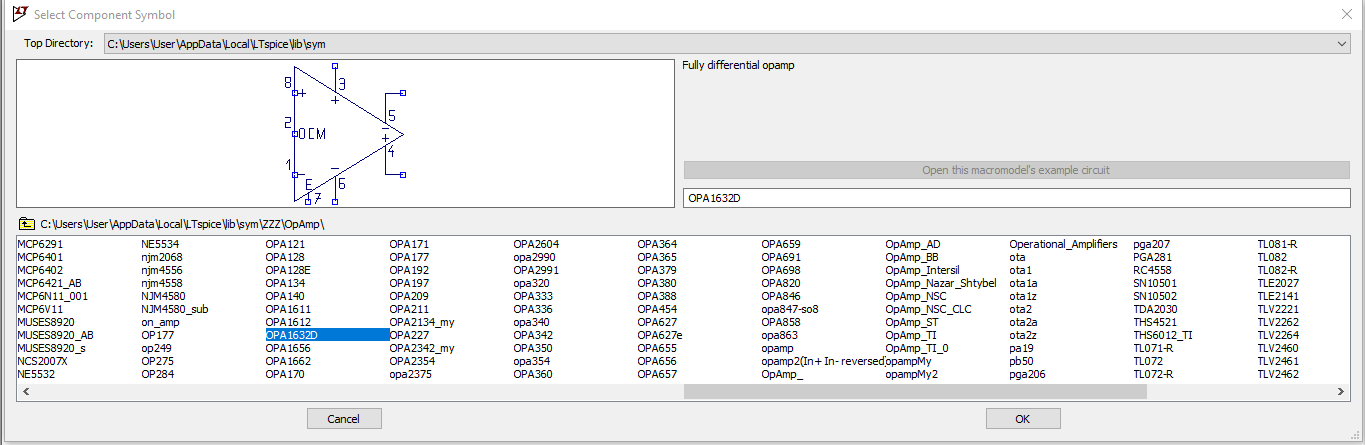
Task: Select the MUSES8920_AB entry
Action: pos(55,335)
